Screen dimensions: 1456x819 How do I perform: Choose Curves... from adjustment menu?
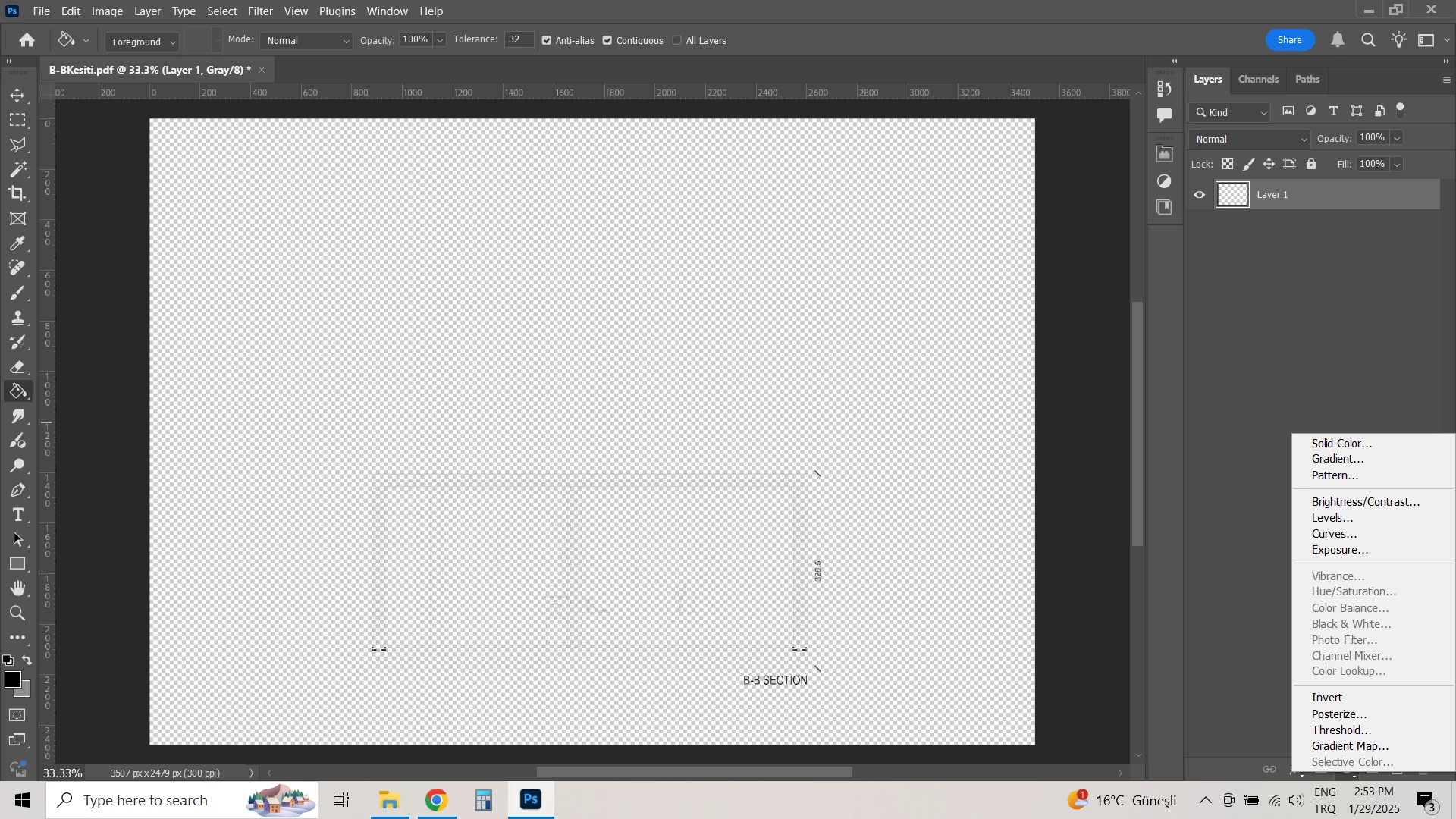pyautogui.click(x=1334, y=535)
